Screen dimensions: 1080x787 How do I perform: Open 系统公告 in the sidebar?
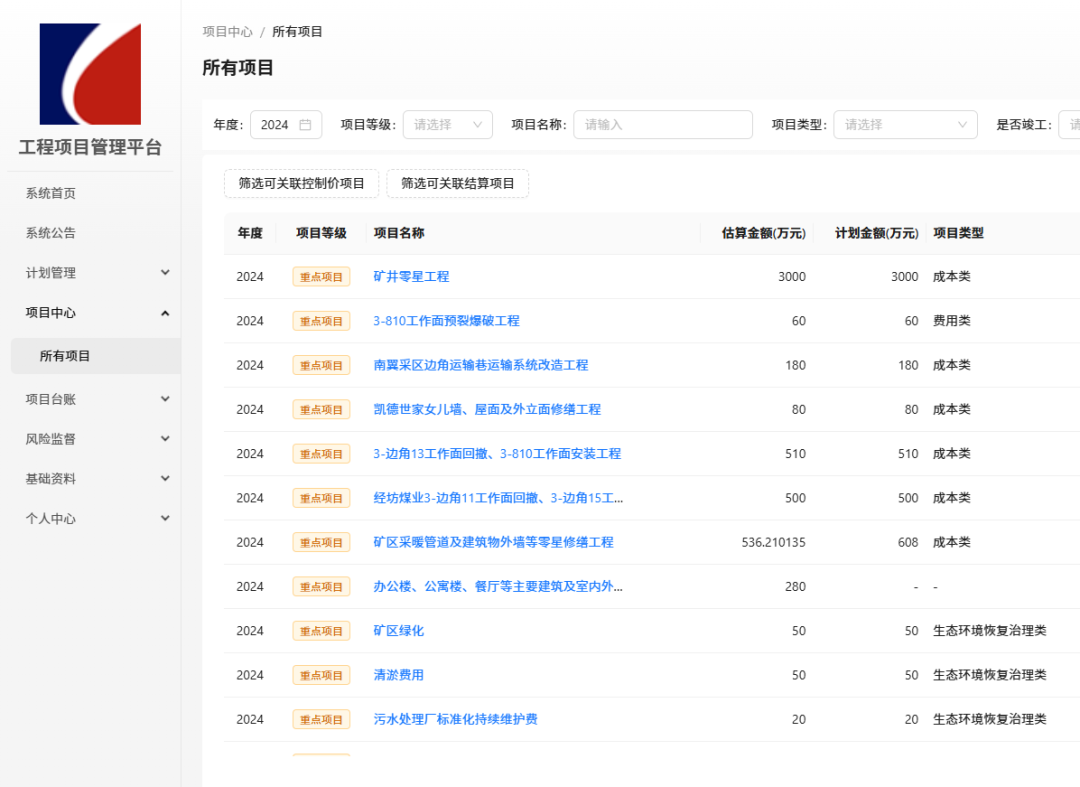coord(50,233)
